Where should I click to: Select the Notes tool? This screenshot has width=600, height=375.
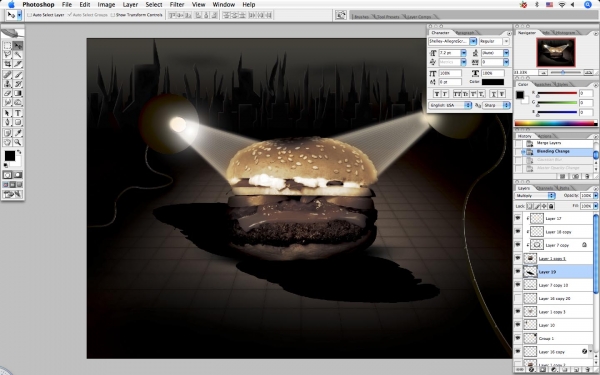click(7, 133)
